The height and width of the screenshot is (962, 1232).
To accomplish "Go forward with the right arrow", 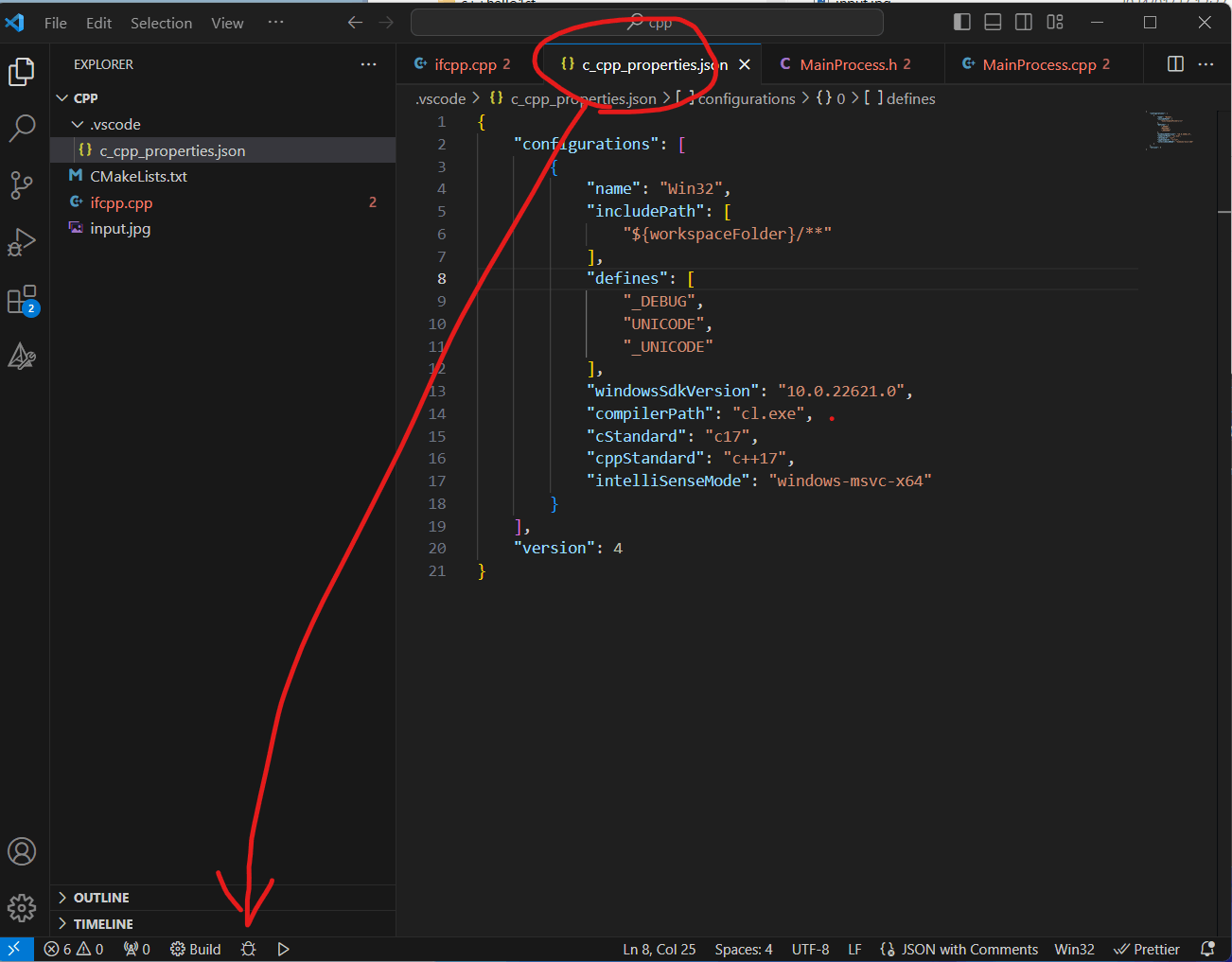I will 385,22.
